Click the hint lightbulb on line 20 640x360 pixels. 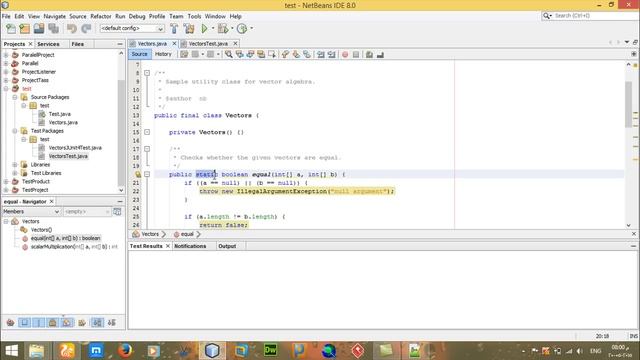coord(138,174)
